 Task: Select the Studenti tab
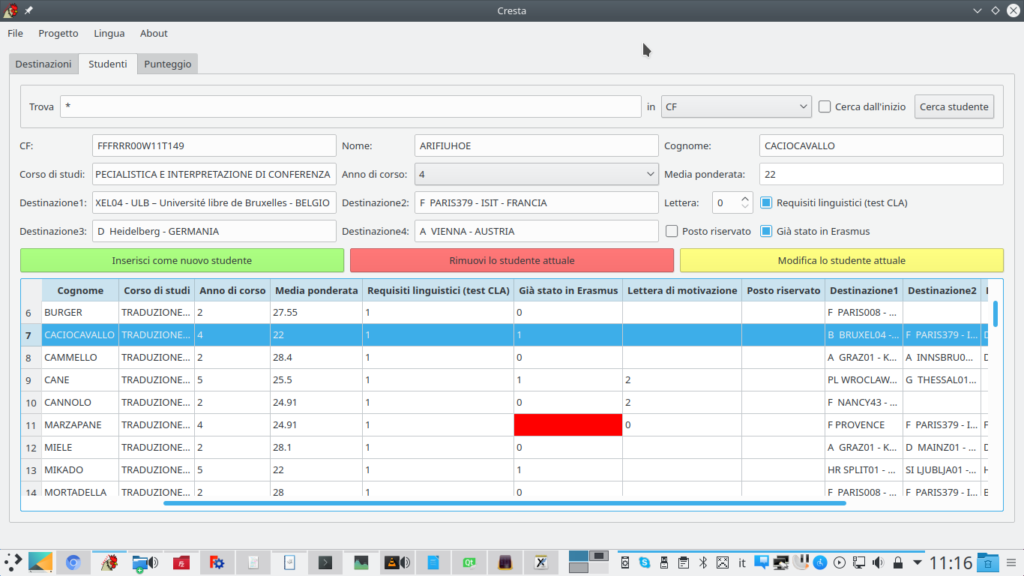tap(108, 64)
